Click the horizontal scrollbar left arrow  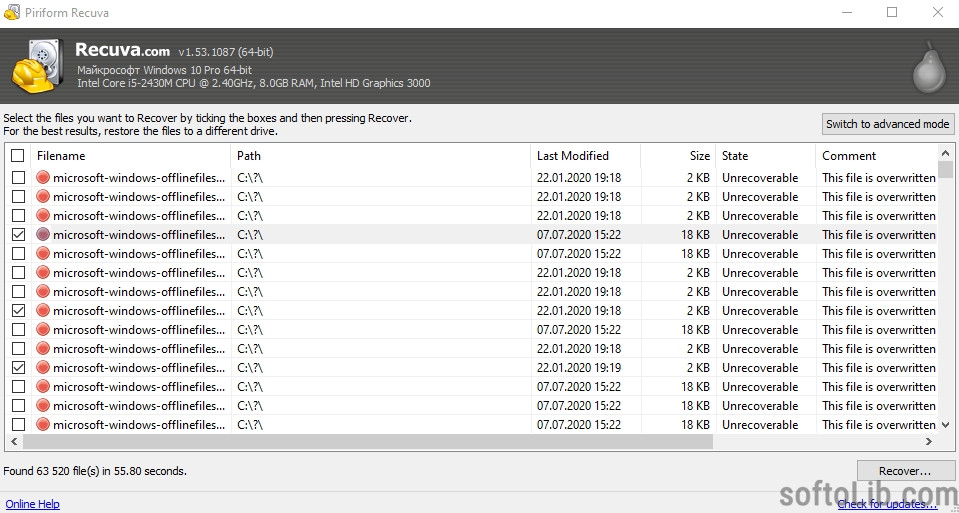(13, 441)
